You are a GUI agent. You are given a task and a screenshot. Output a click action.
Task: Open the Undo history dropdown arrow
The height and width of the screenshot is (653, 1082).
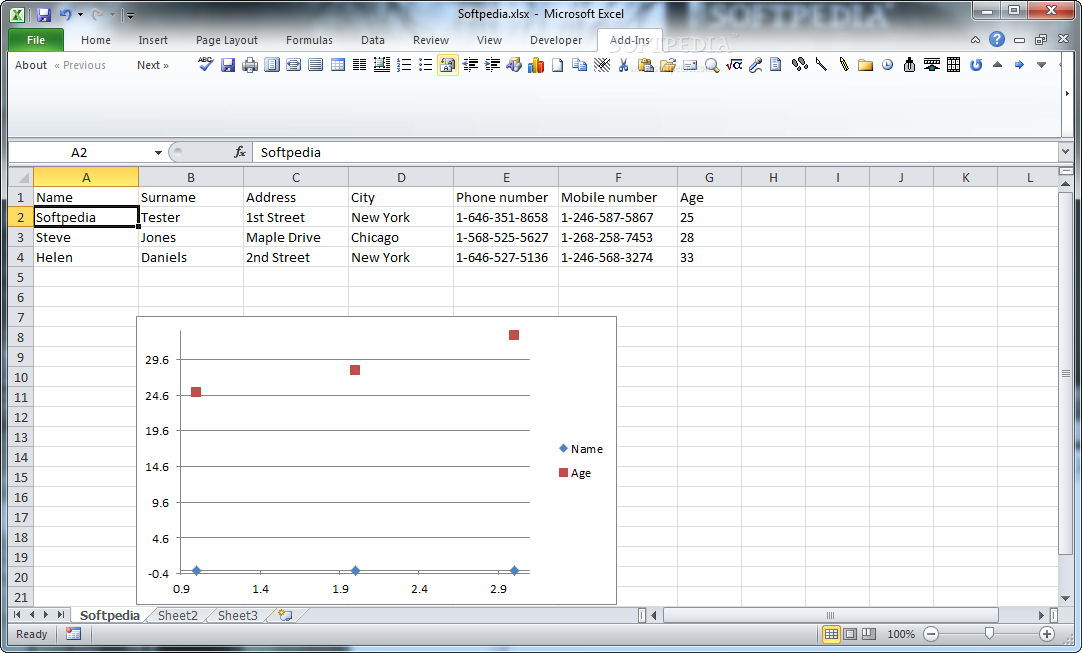click(80, 14)
